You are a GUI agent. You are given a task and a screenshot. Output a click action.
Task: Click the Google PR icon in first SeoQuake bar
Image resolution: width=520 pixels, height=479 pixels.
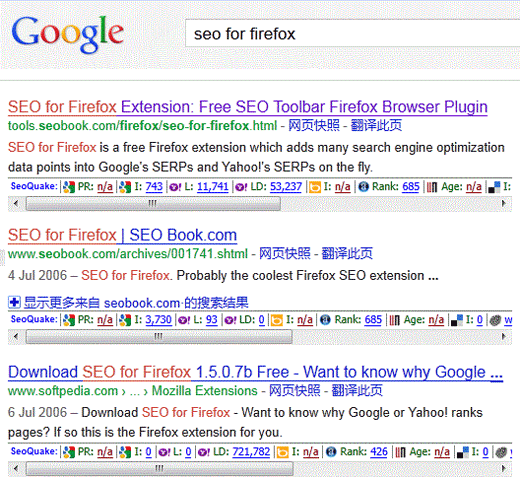(x=69, y=187)
